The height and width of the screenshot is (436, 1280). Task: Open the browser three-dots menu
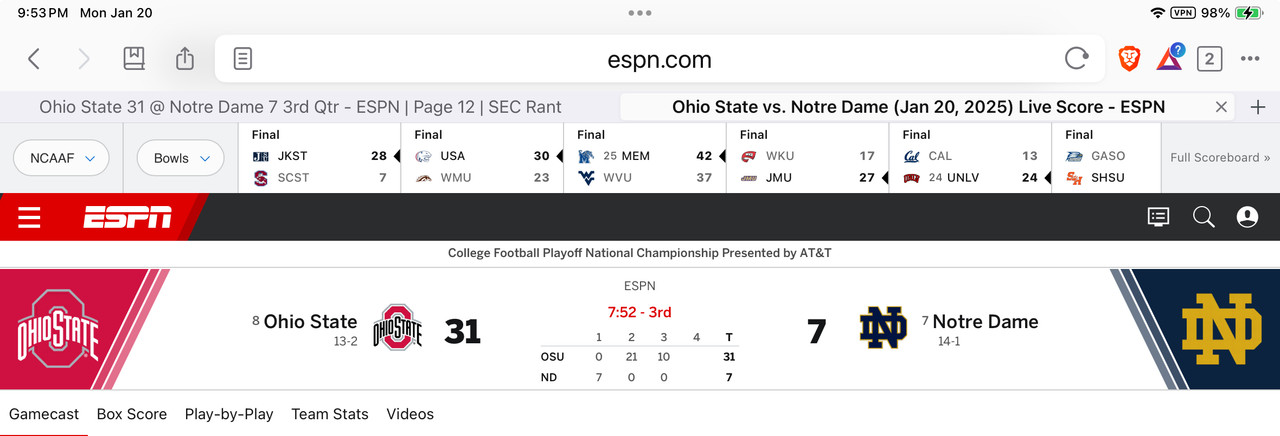point(1250,59)
